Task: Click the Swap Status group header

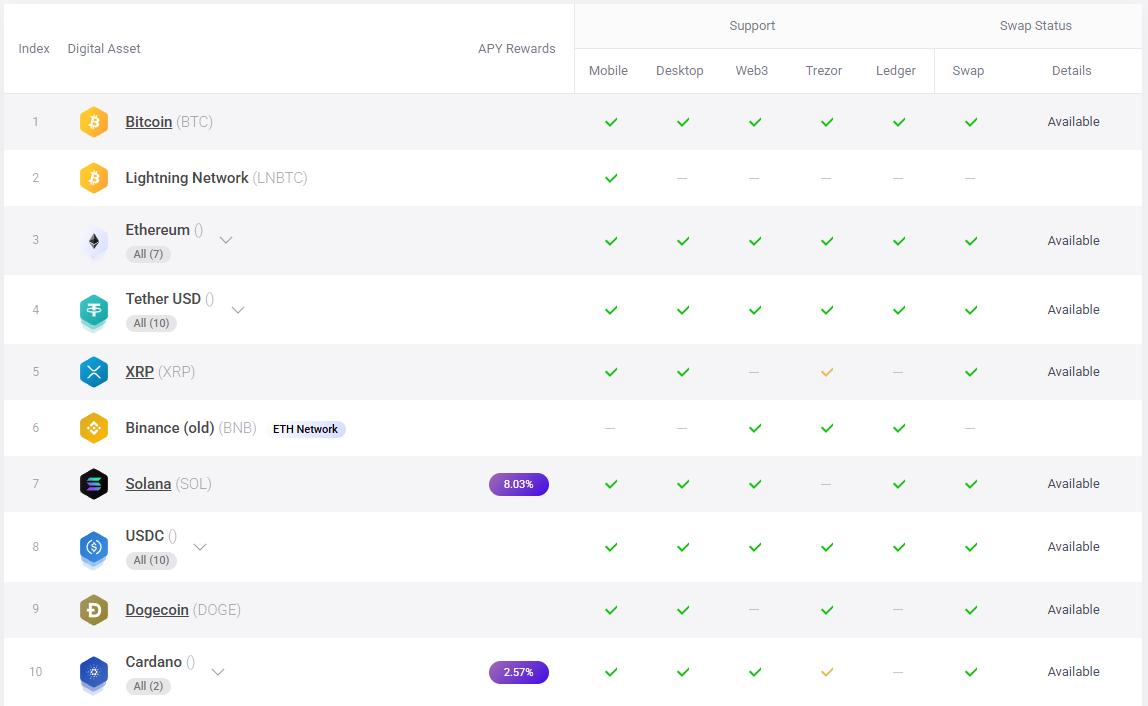Action: pos(1035,26)
